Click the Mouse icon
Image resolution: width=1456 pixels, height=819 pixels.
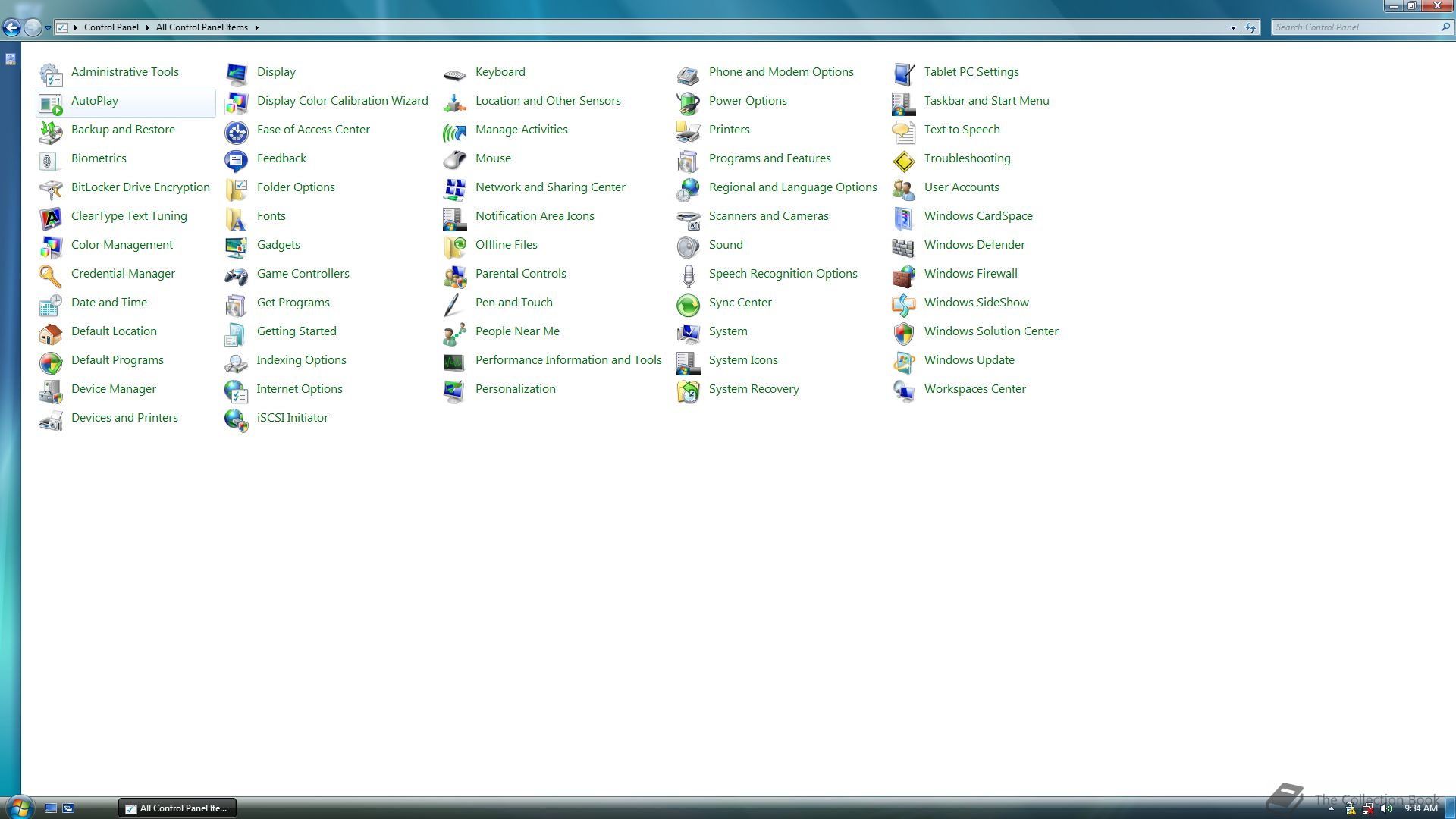(x=455, y=161)
